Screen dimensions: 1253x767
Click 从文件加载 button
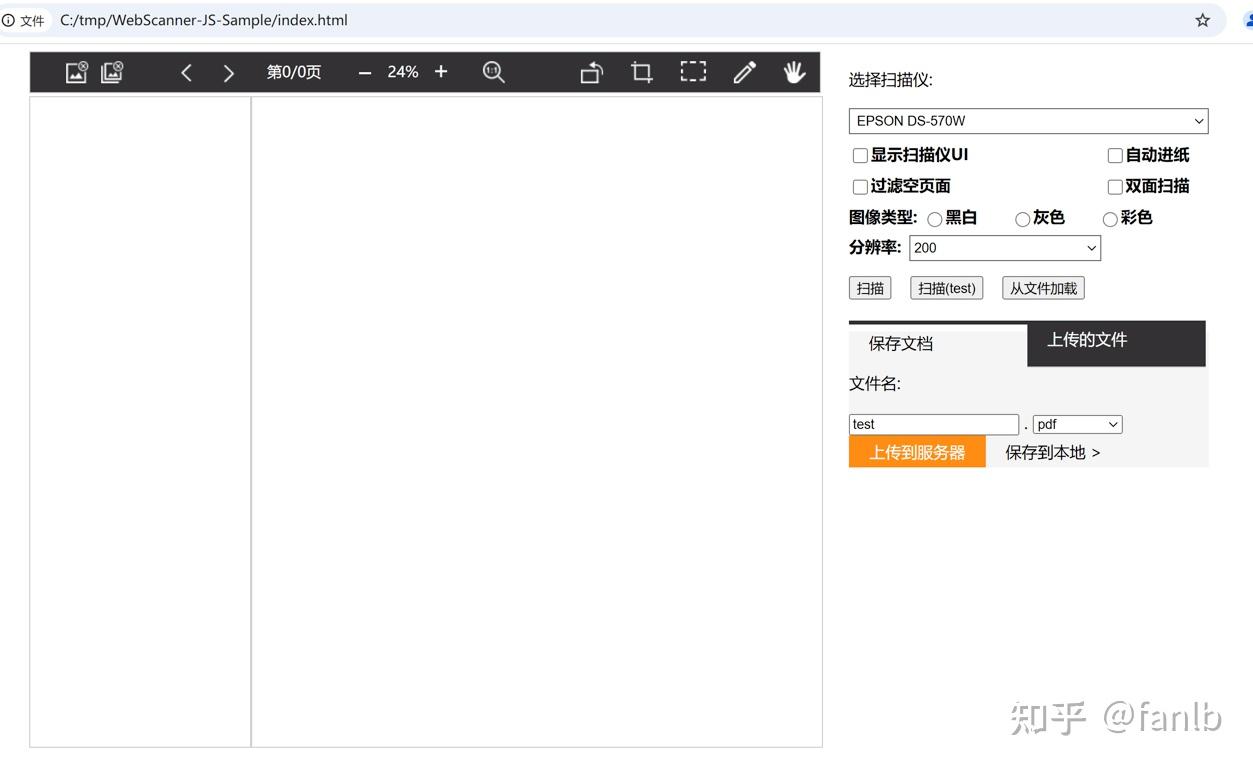1043,288
